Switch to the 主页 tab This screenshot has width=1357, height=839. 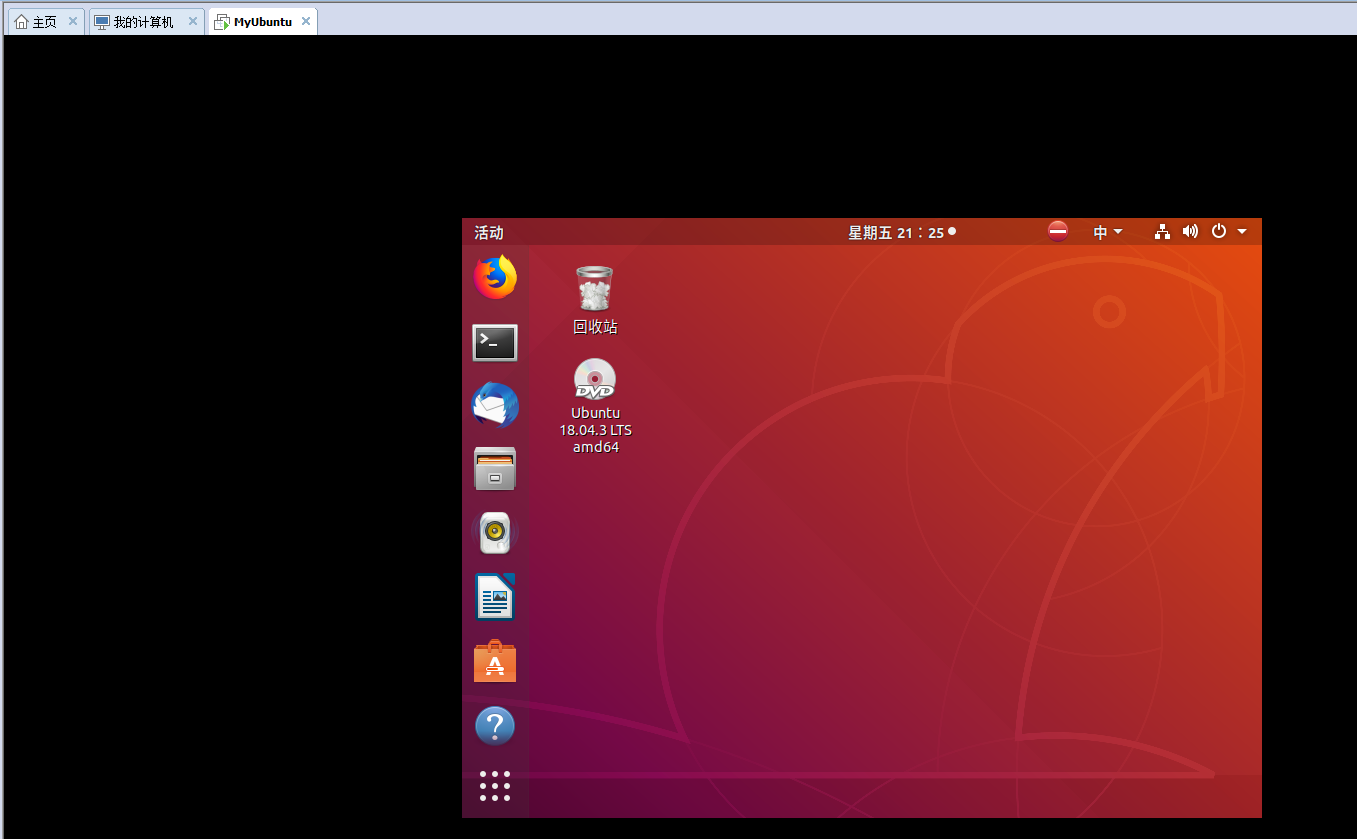point(46,21)
